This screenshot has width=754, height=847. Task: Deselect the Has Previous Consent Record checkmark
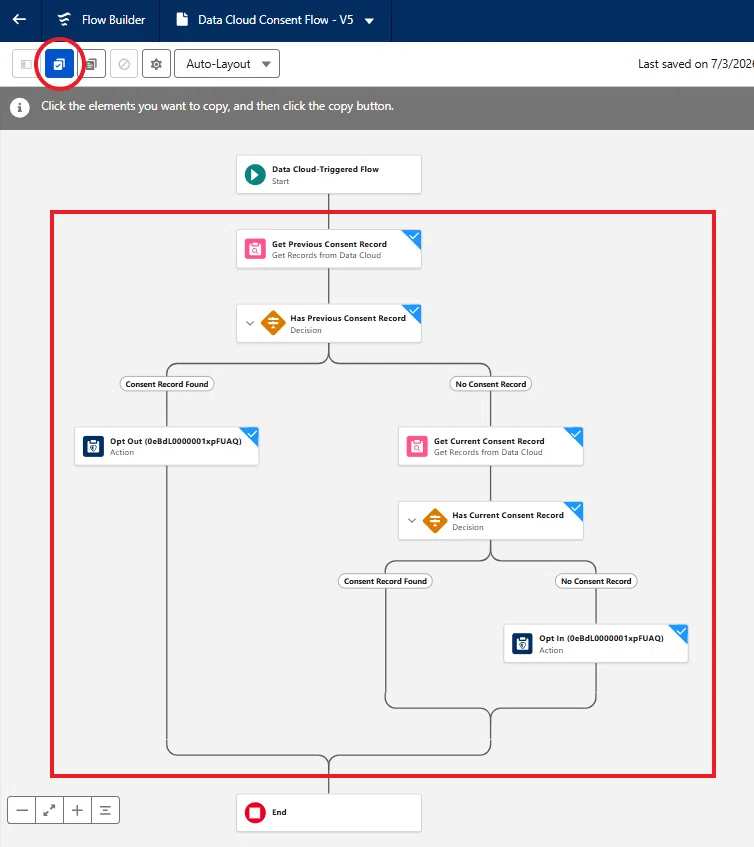[x=413, y=311]
